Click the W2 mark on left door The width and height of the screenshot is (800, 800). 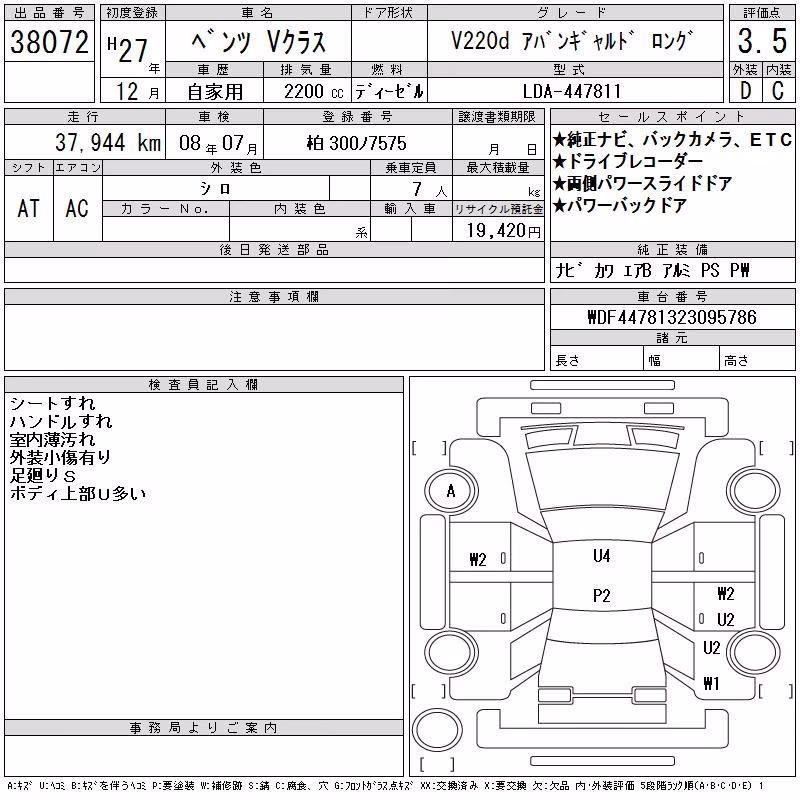coord(478,560)
